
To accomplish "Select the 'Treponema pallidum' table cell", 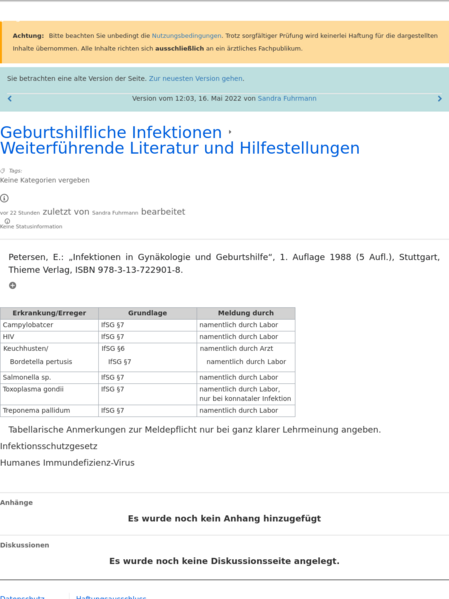I will click(49, 411).
